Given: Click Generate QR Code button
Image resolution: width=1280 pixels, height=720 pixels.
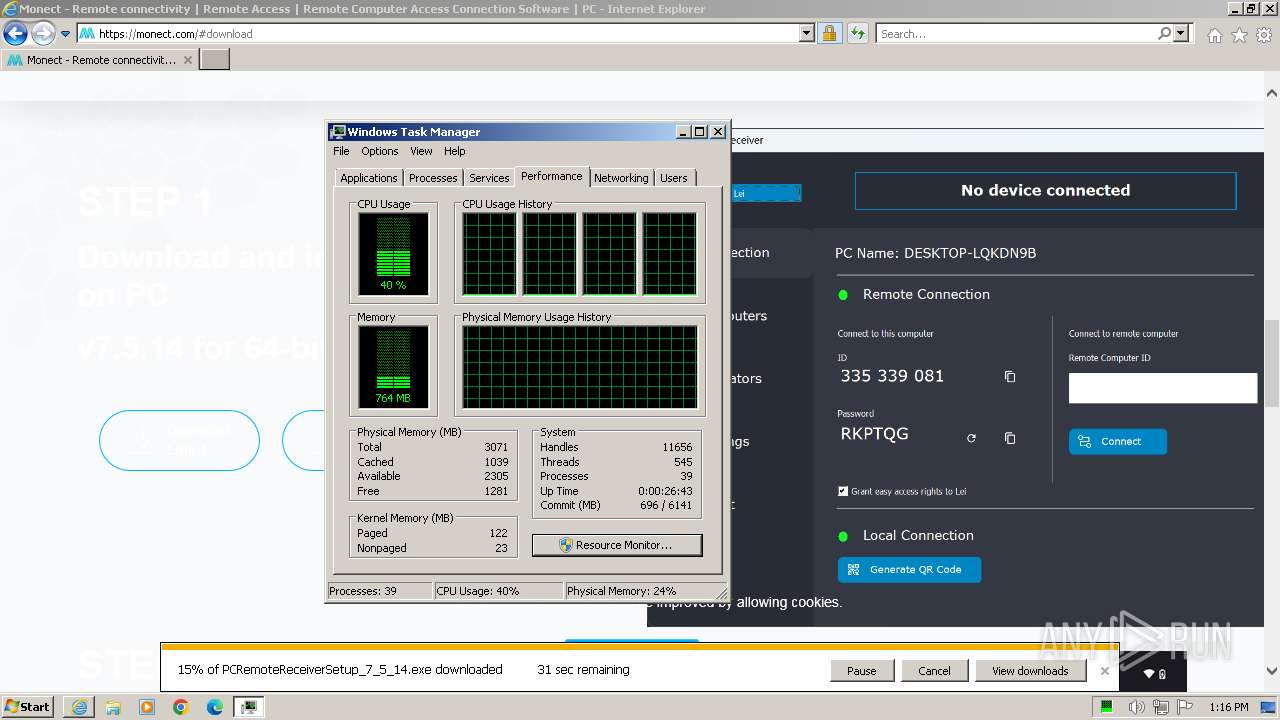Looking at the screenshot, I should (909, 569).
